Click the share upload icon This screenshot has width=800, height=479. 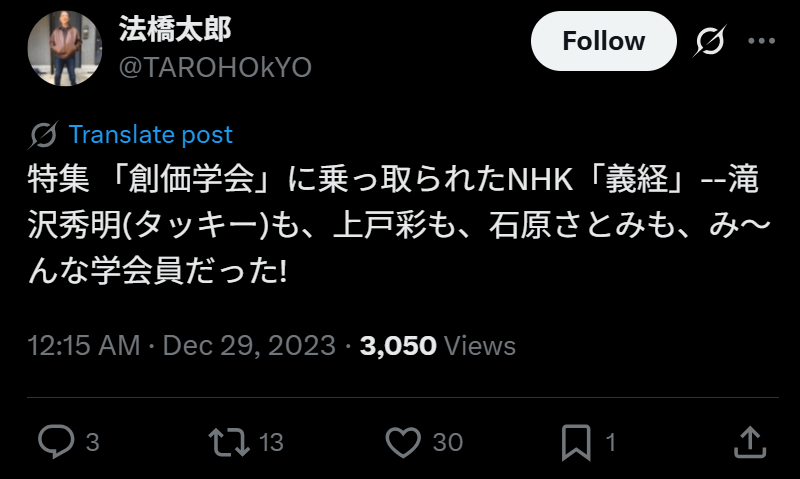(750, 442)
